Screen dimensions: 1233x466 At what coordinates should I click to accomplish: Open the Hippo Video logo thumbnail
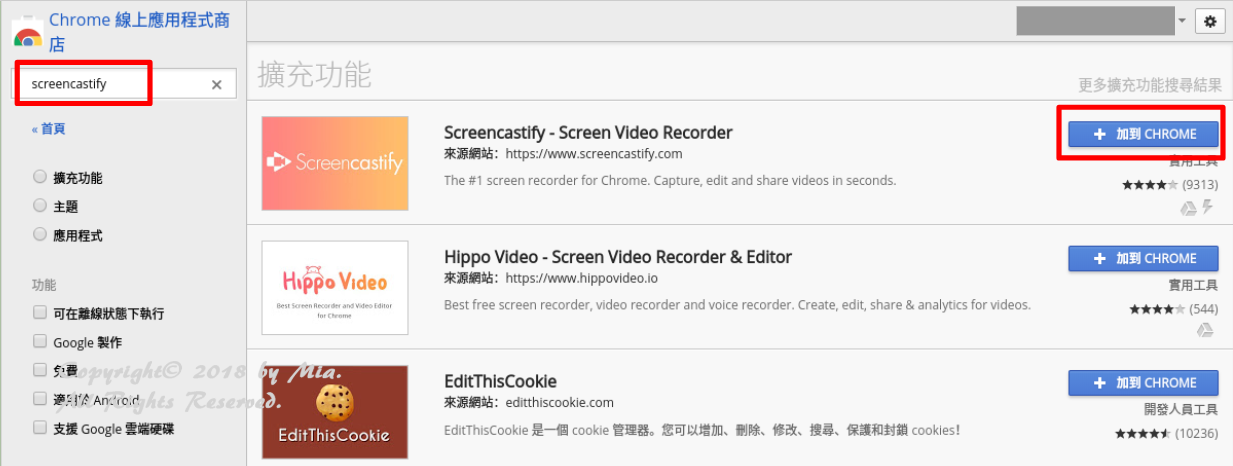click(335, 287)
